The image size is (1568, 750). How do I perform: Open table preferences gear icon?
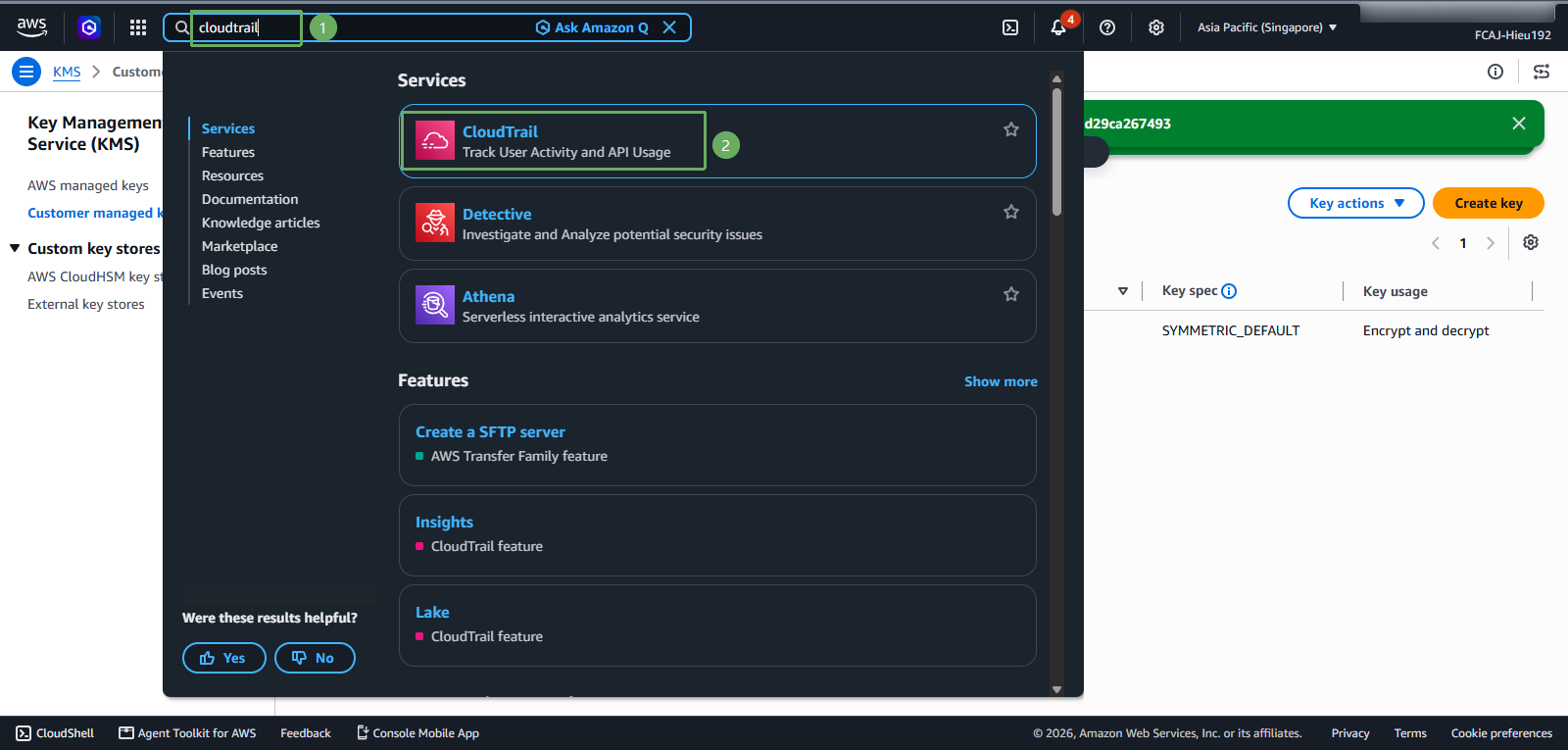[1531, 242]
